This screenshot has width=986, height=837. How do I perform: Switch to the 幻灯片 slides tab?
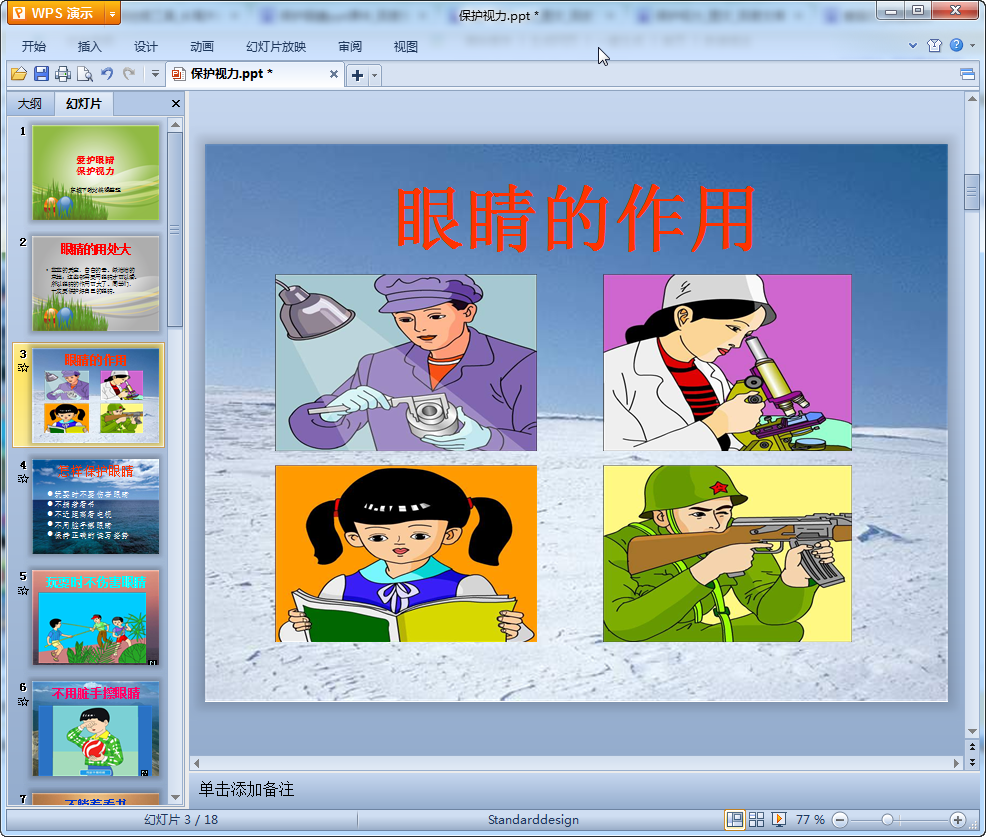point(84,104)
